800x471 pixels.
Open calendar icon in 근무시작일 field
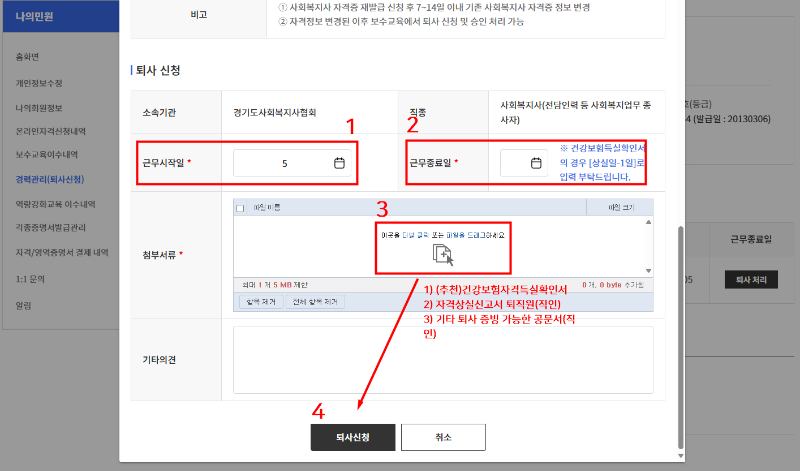point(339,163)
